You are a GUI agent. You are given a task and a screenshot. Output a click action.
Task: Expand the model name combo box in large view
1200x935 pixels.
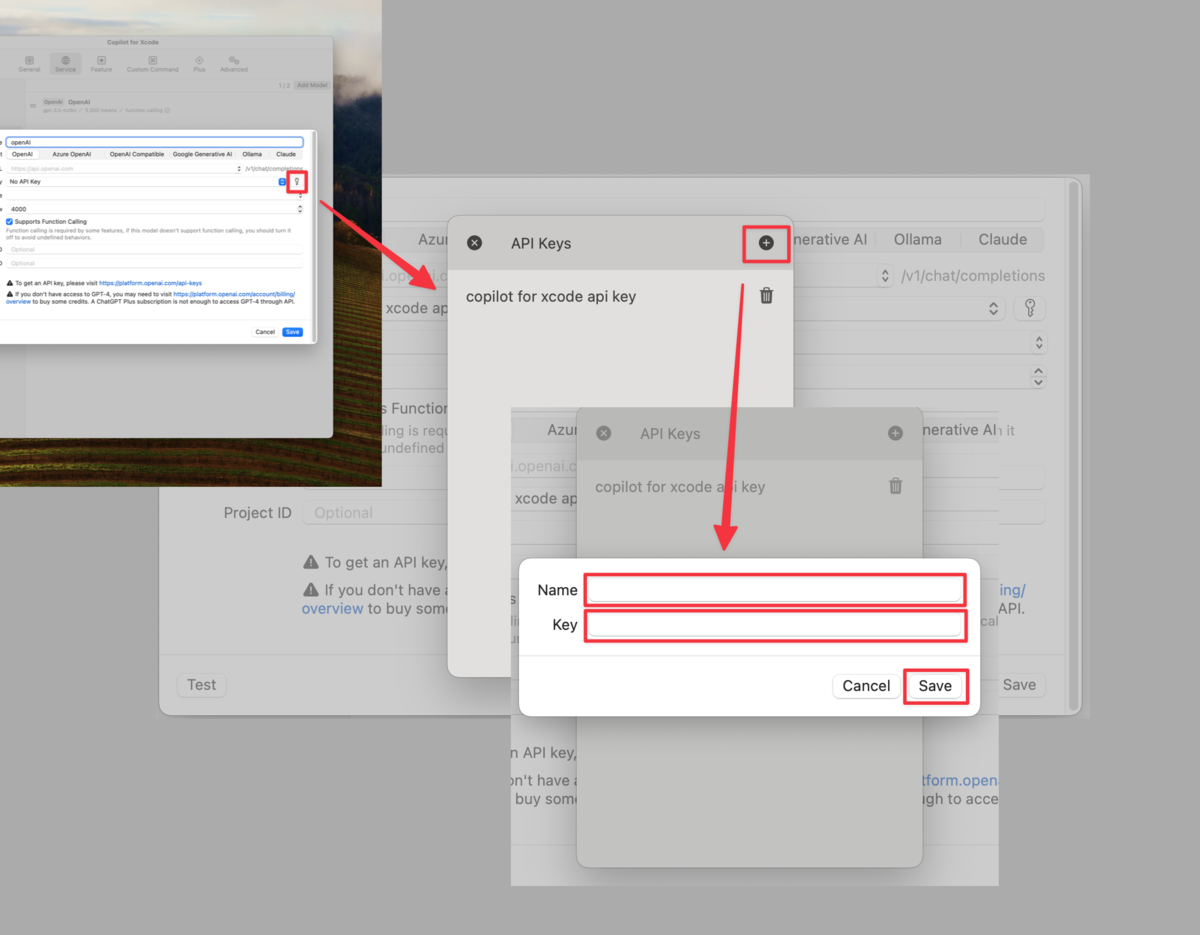[x=1039, y=343]
